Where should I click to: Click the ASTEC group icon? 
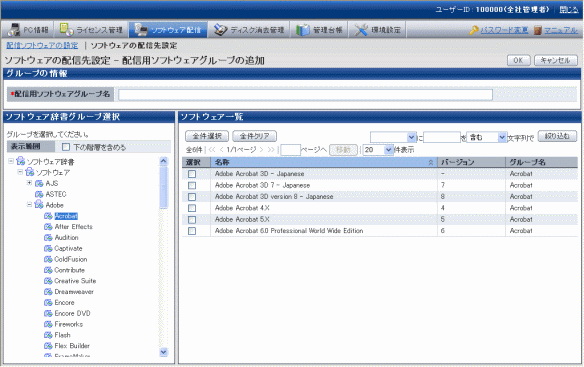[x=39, y=194]
